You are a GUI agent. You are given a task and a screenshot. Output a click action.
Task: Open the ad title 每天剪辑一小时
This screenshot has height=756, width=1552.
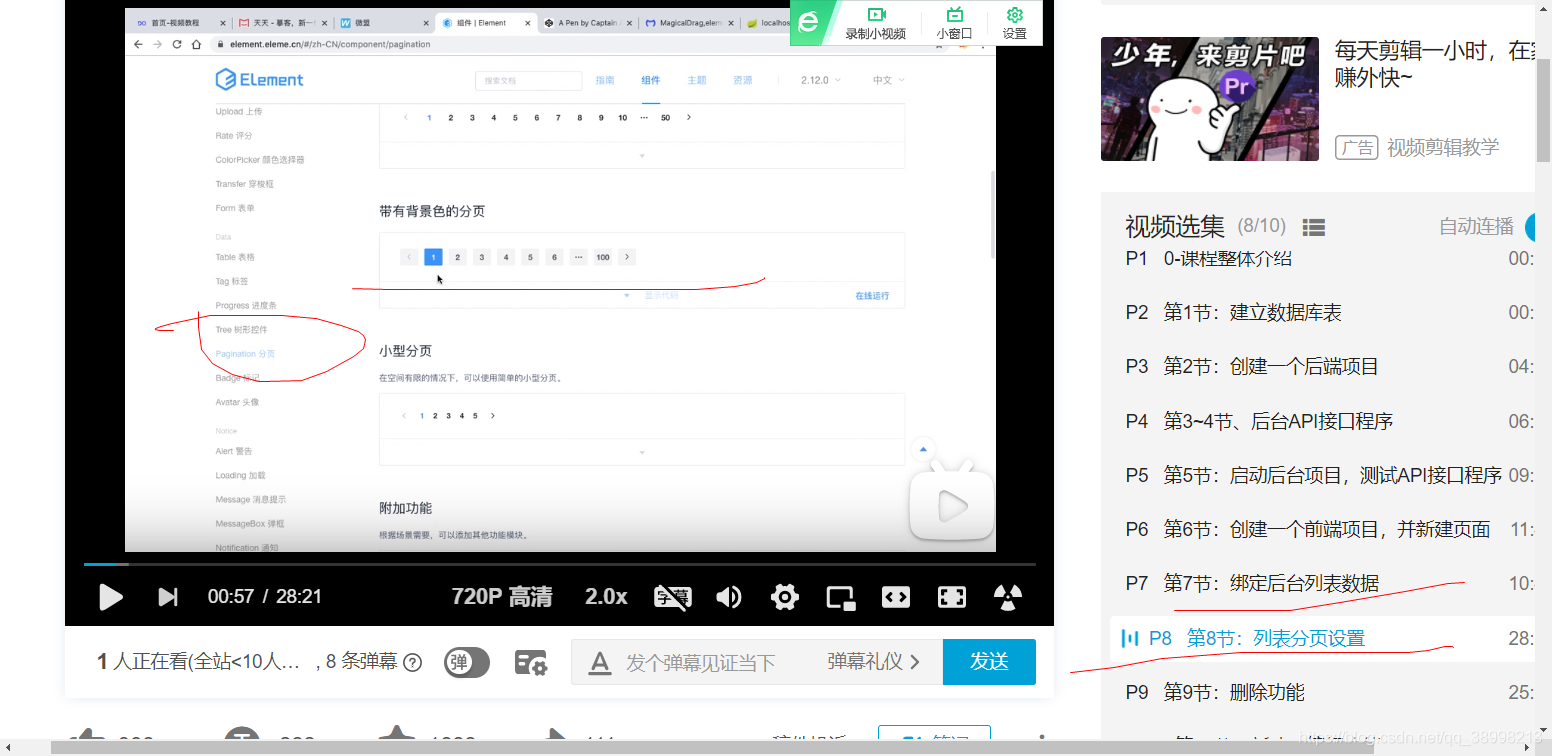point(1434,63)
